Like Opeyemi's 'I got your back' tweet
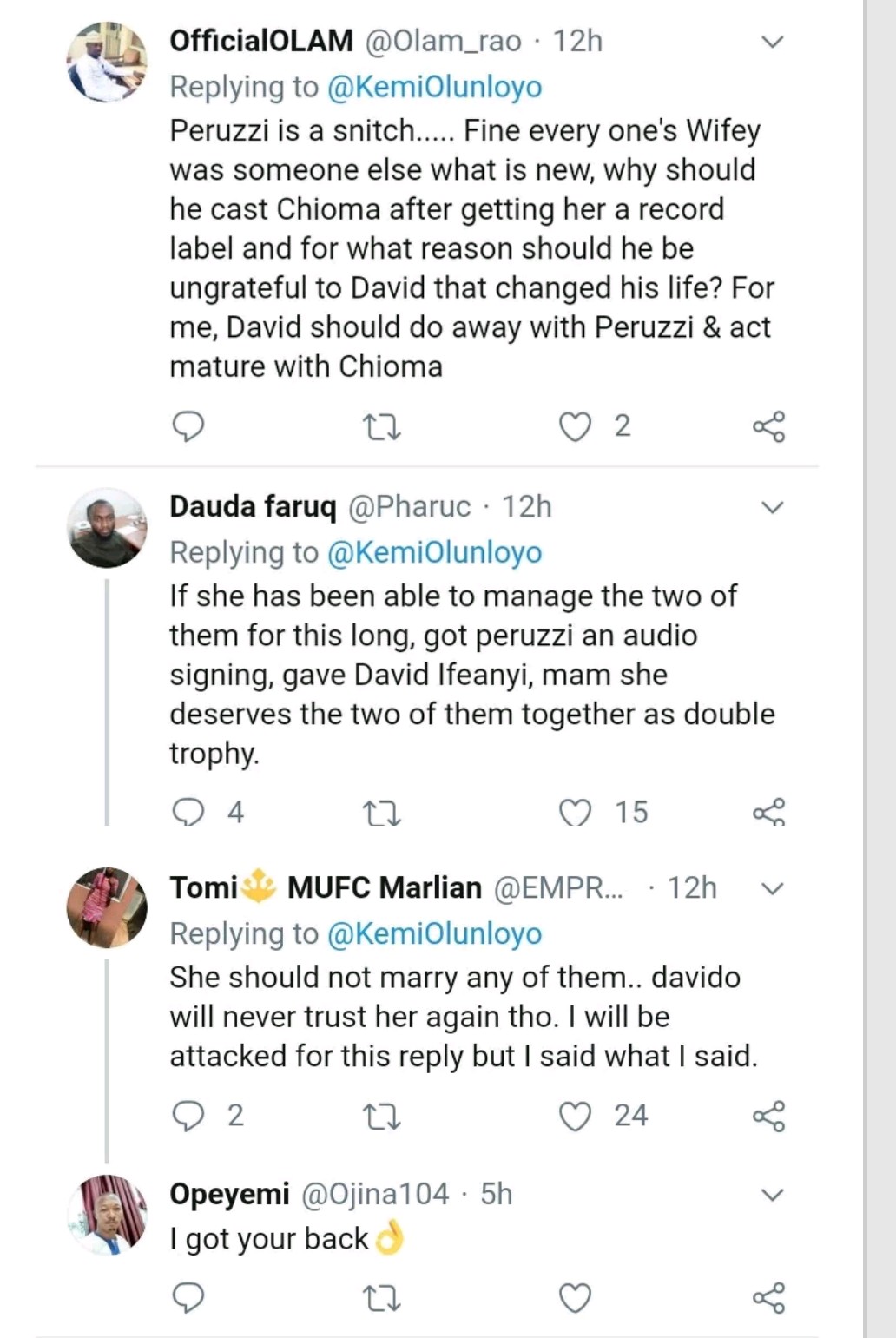The image size is (896, 1338). [x=574, y=1298]
